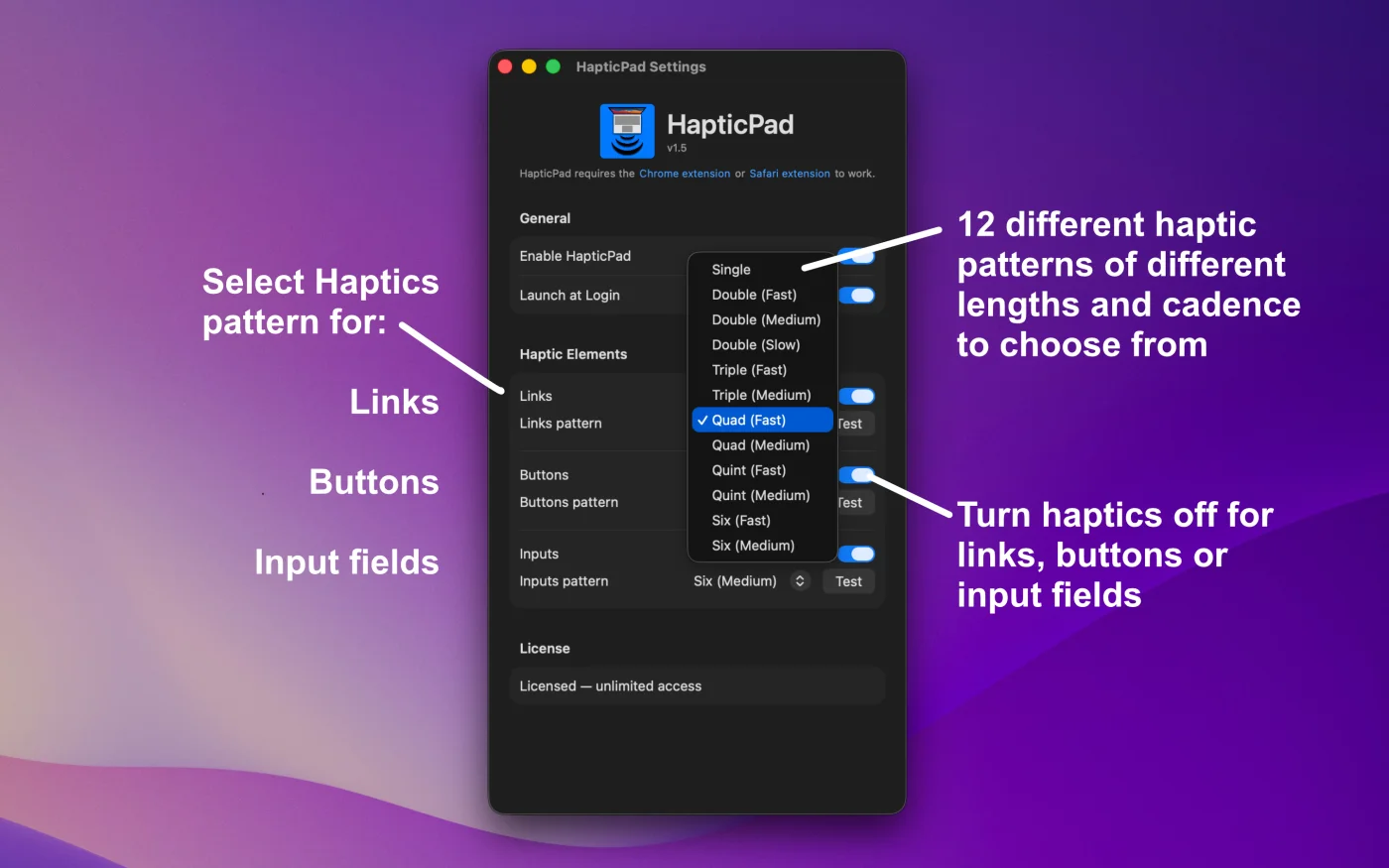Click the 'Launch at Login' label
Viewport: 1389px width, 868px height.
569,296
